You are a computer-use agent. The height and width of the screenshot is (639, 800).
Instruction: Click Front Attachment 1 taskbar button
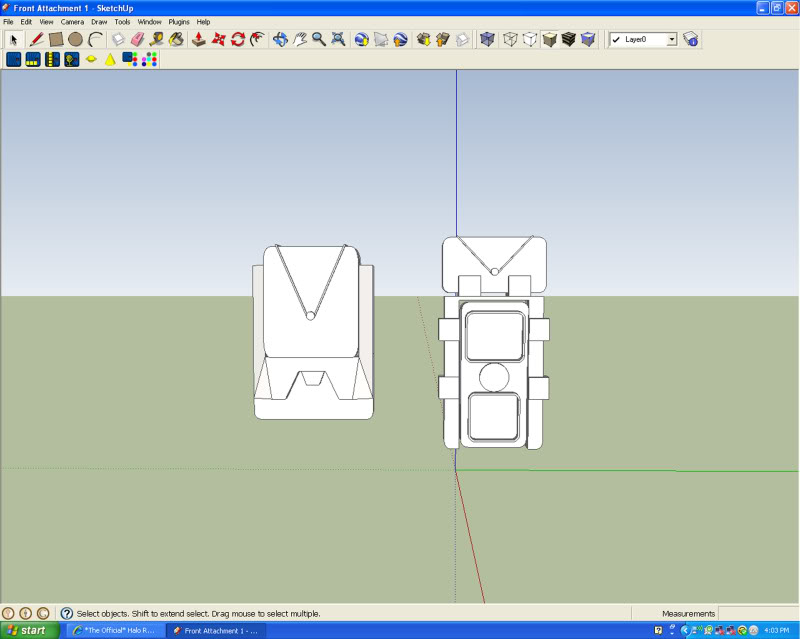pos(216,630)
